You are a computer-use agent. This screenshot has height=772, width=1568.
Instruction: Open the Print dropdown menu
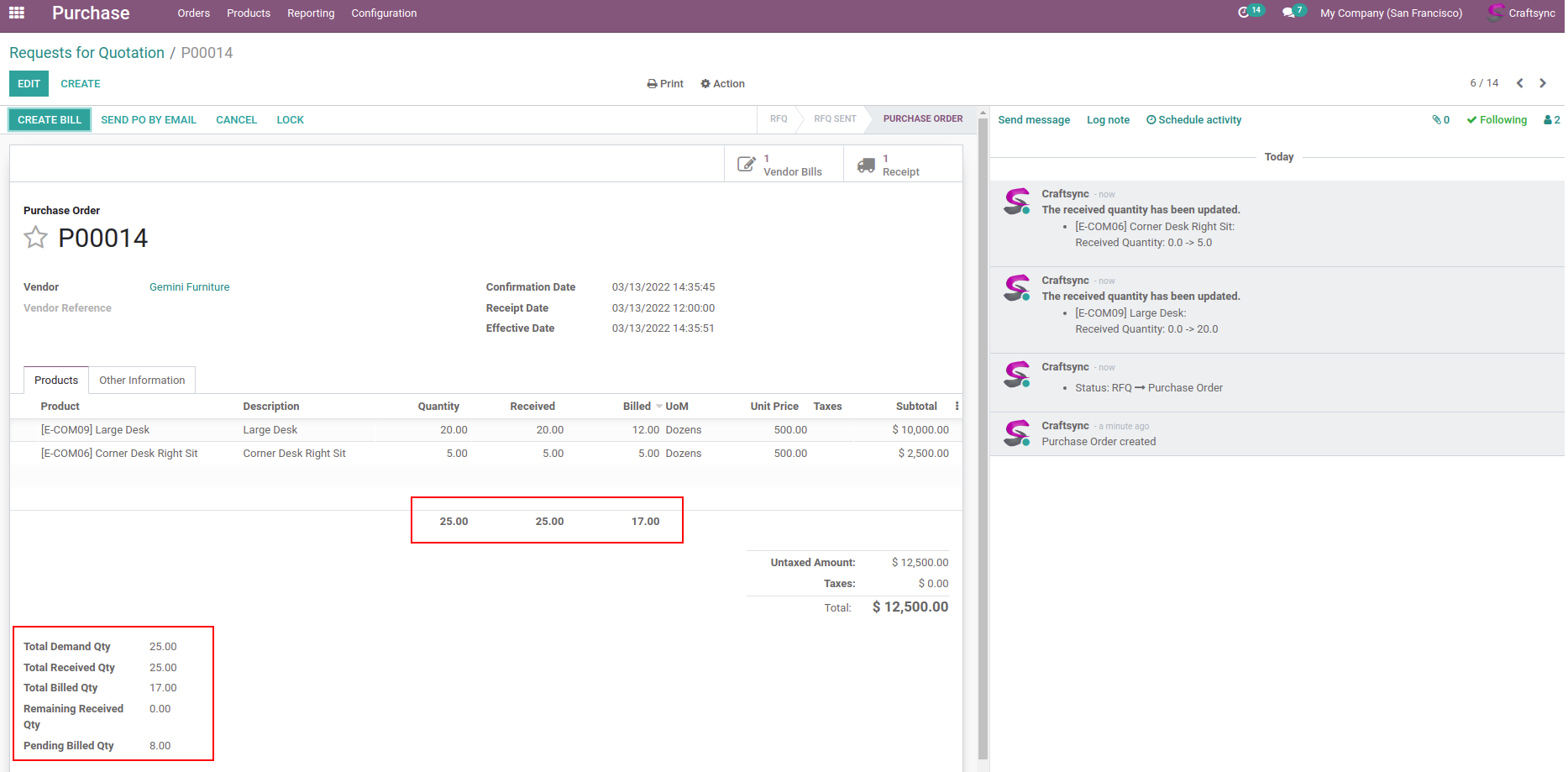point(665,84)
